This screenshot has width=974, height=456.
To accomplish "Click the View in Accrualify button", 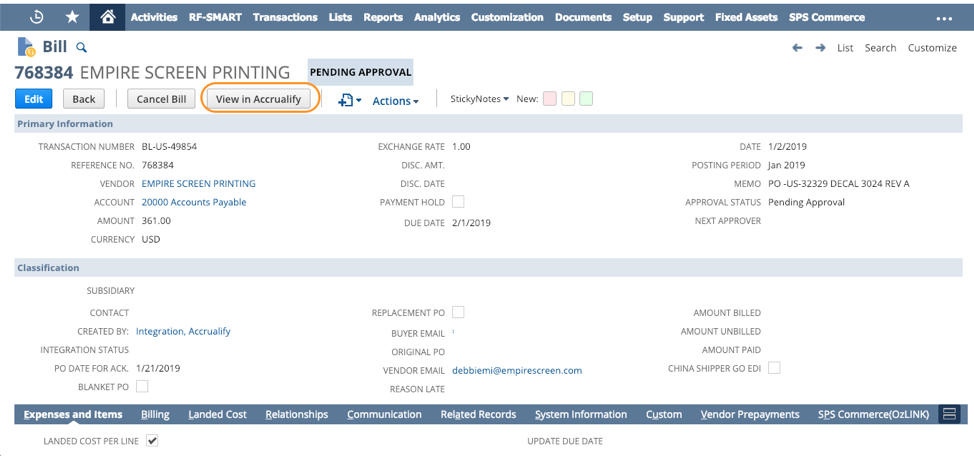I will [x=258, y=99].
